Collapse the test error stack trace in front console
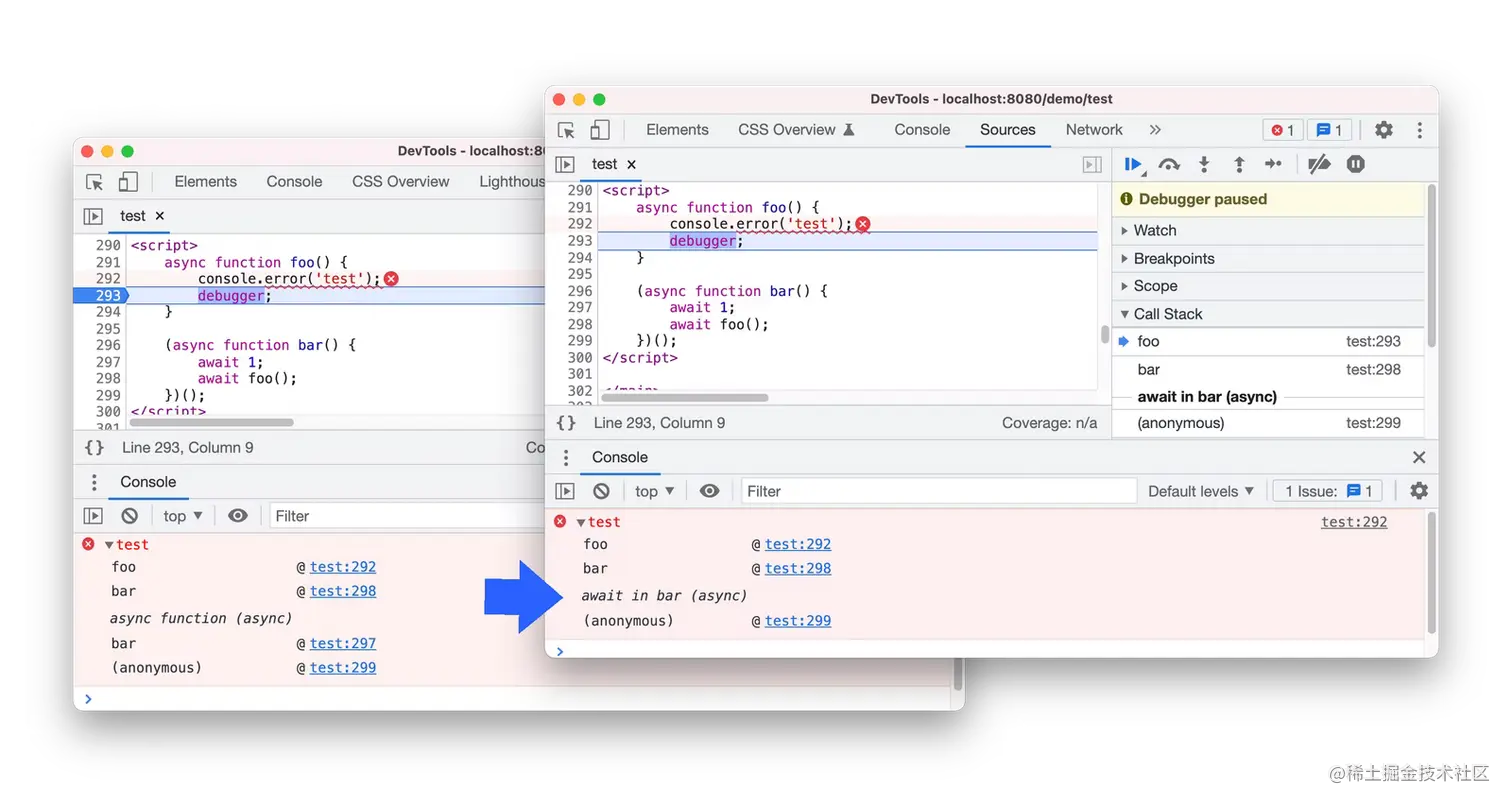 pos(581,522)
